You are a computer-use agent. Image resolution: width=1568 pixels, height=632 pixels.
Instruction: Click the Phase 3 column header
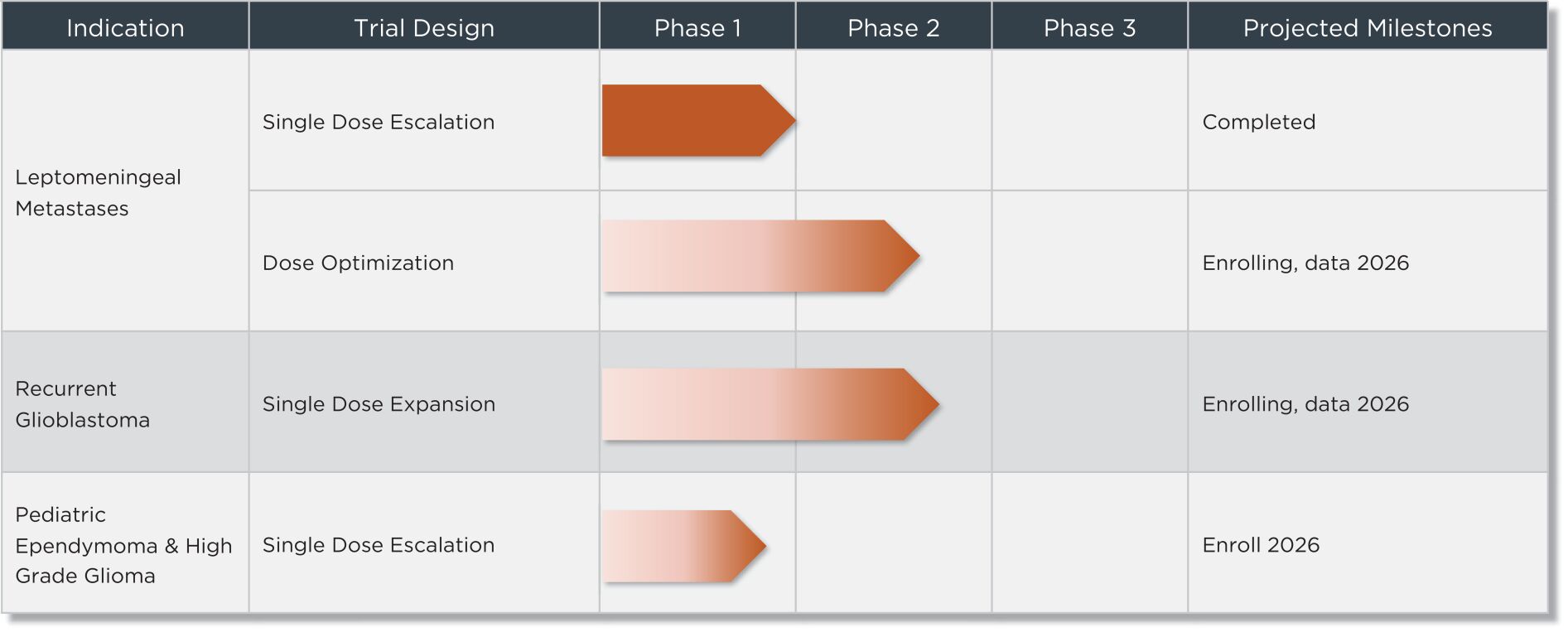(1089, 28)
